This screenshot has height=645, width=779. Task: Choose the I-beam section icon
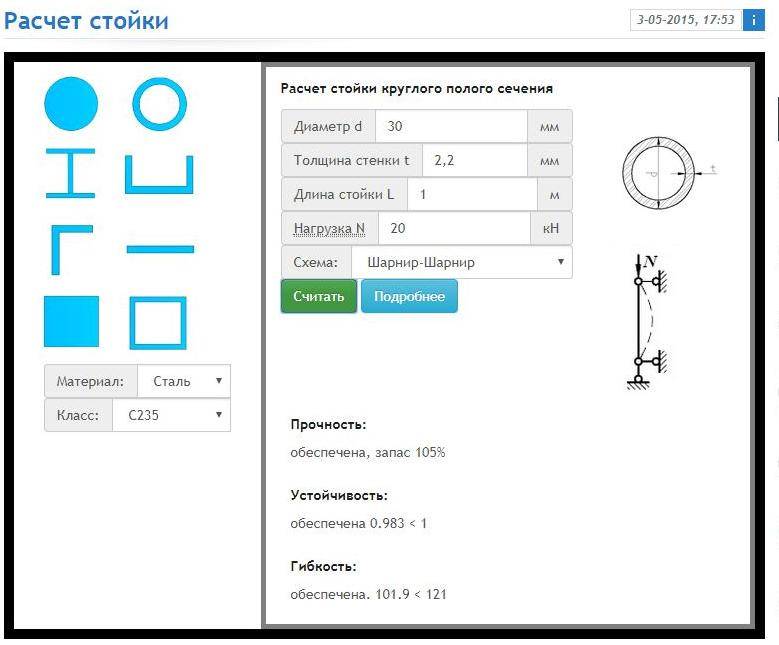pyautogui.click(x=71, y=173)
